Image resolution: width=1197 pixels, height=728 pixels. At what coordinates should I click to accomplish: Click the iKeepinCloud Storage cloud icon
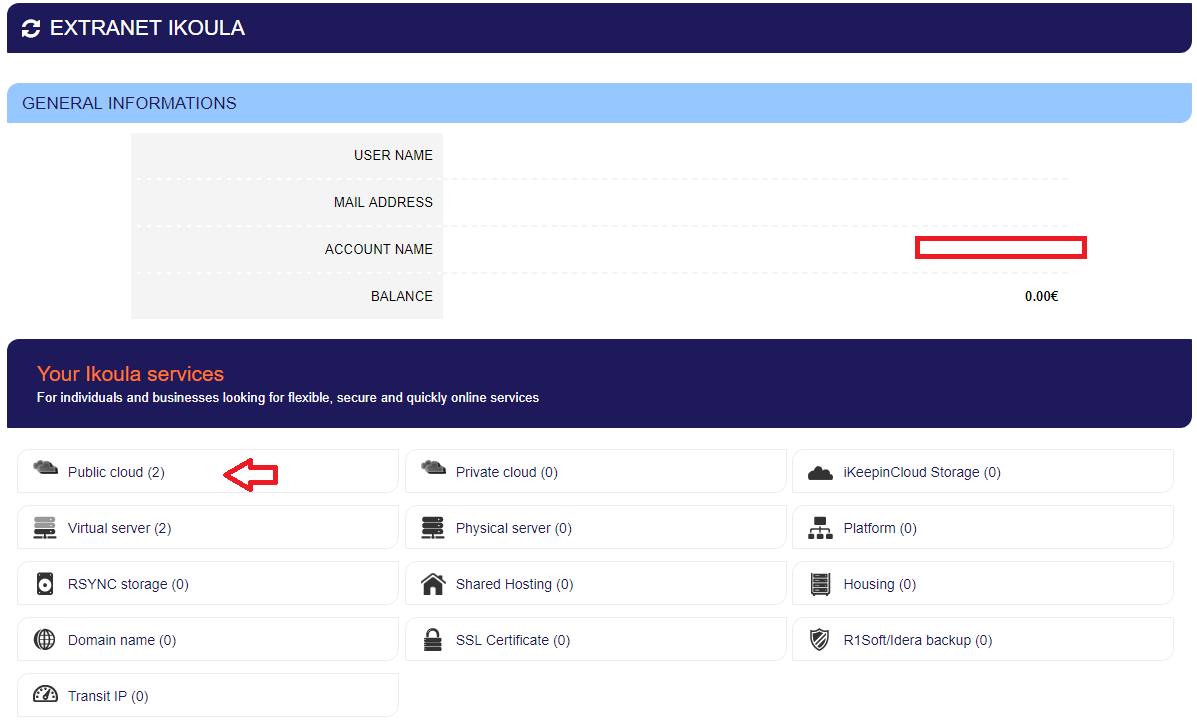click(820, 473)
